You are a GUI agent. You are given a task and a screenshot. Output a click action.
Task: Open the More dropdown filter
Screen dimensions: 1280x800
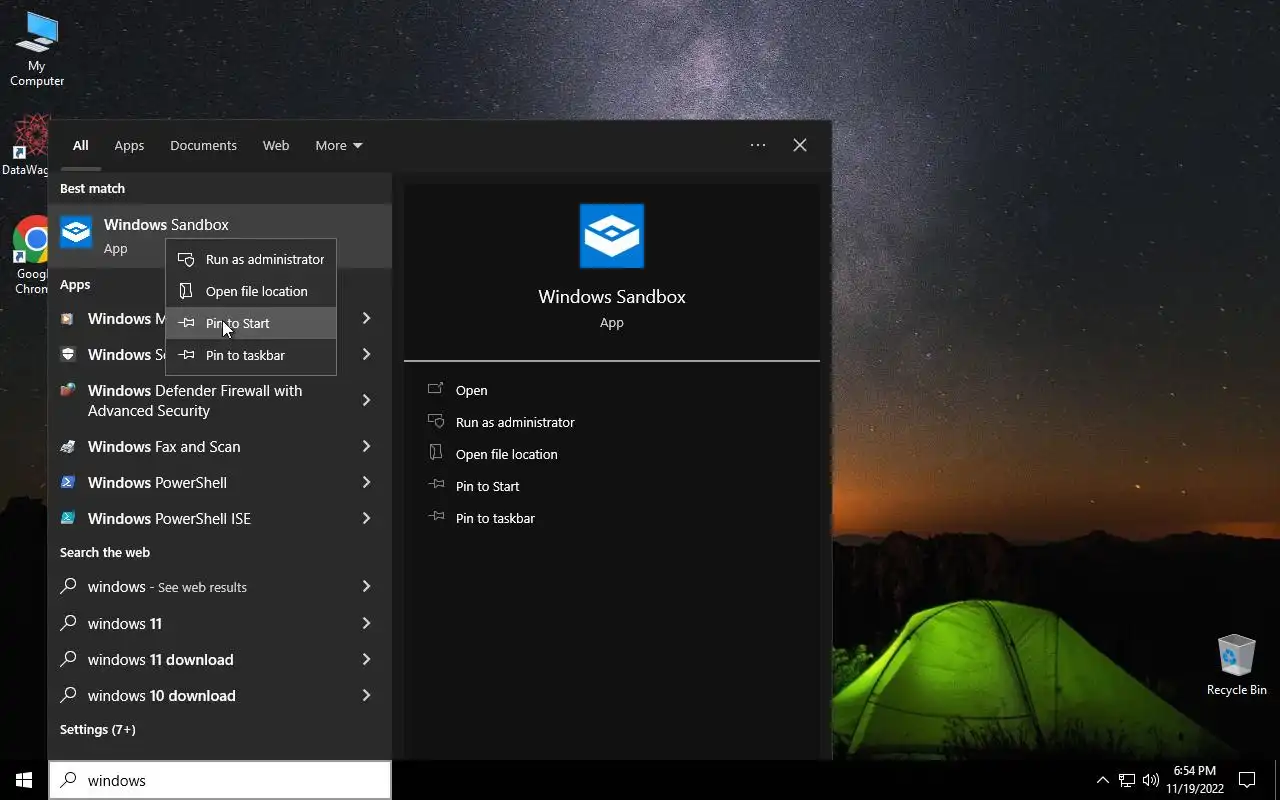pyautogui.click(x=339, y=145)
